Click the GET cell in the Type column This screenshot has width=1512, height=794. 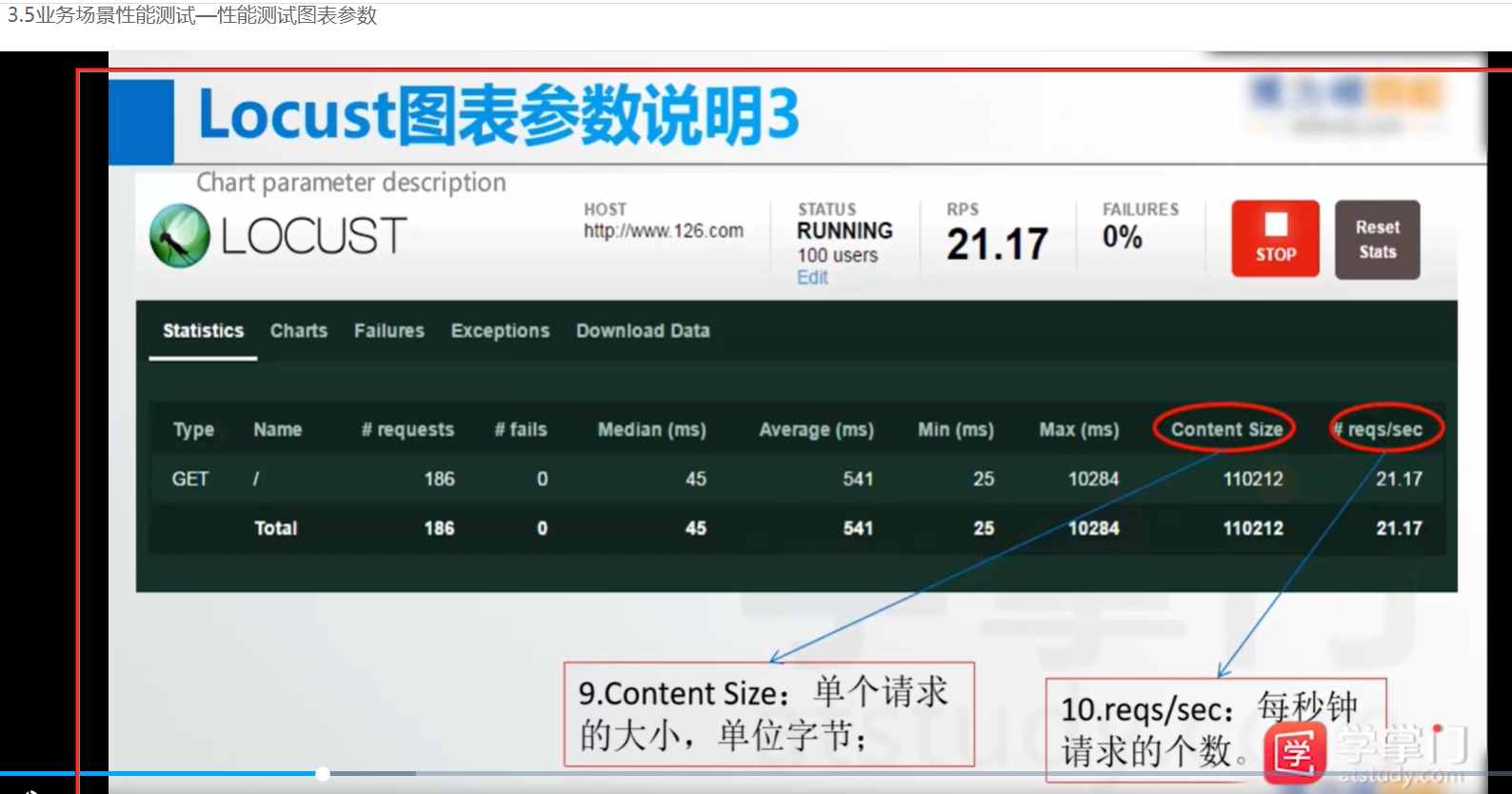click(190, 479)
